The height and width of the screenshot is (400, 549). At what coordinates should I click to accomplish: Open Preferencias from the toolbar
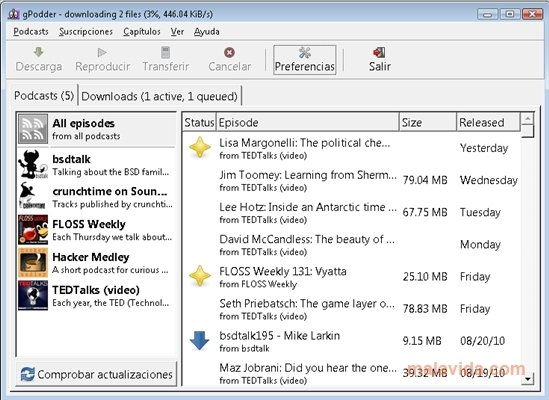click(305, 60)
